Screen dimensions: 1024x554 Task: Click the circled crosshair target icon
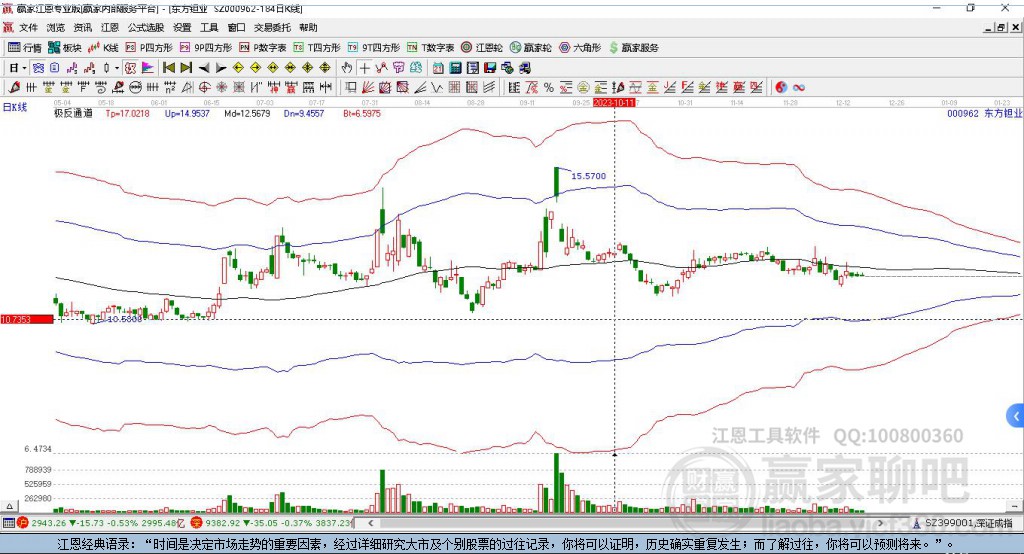click(204, 87)
